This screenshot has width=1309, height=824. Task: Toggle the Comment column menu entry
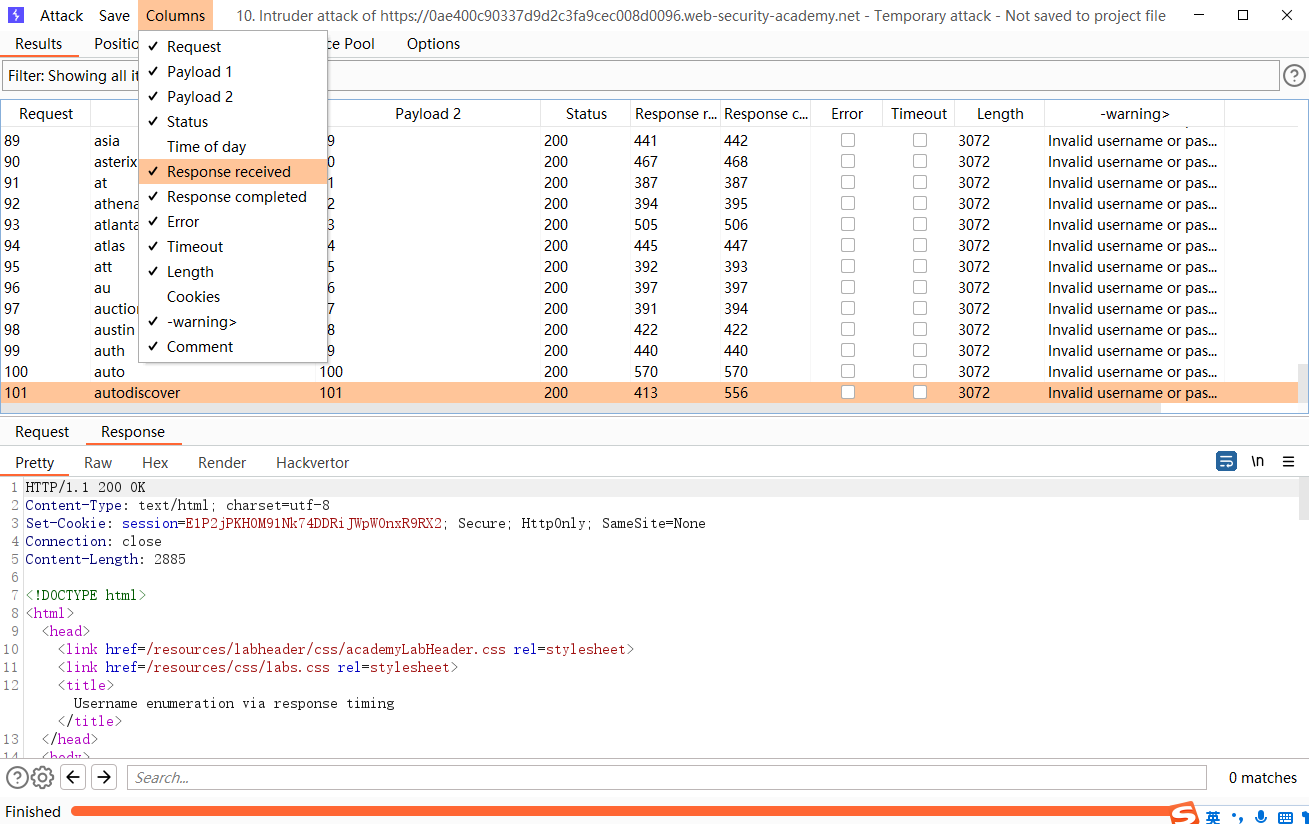pyautogui.click(x=233, y=346)
